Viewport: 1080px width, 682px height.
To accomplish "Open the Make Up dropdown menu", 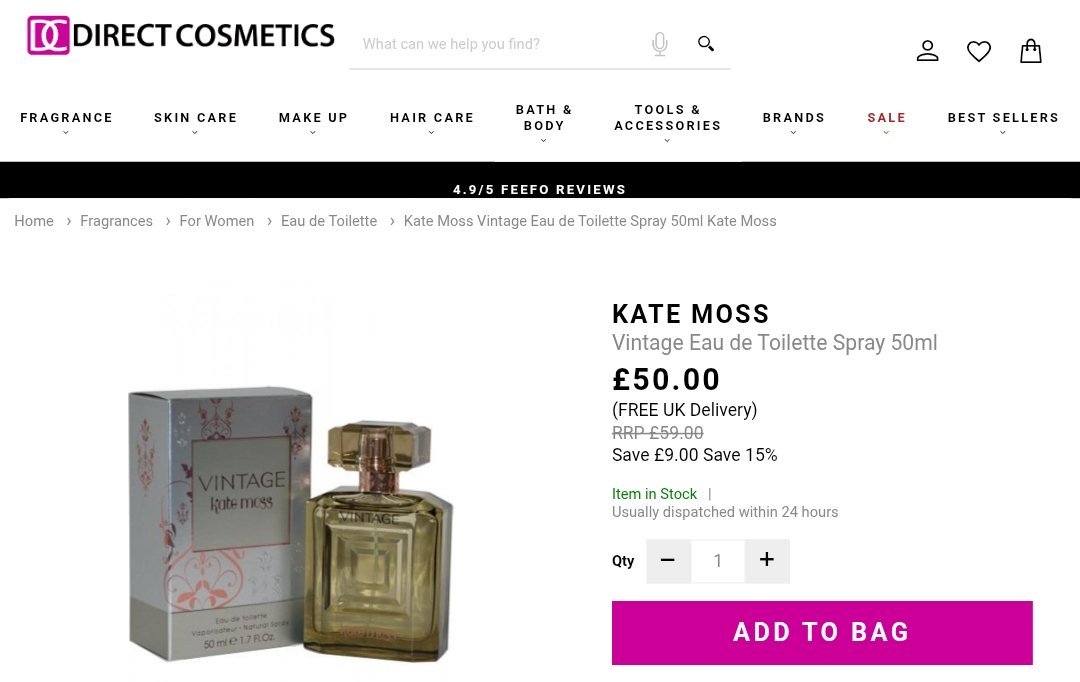I will 313,118.
